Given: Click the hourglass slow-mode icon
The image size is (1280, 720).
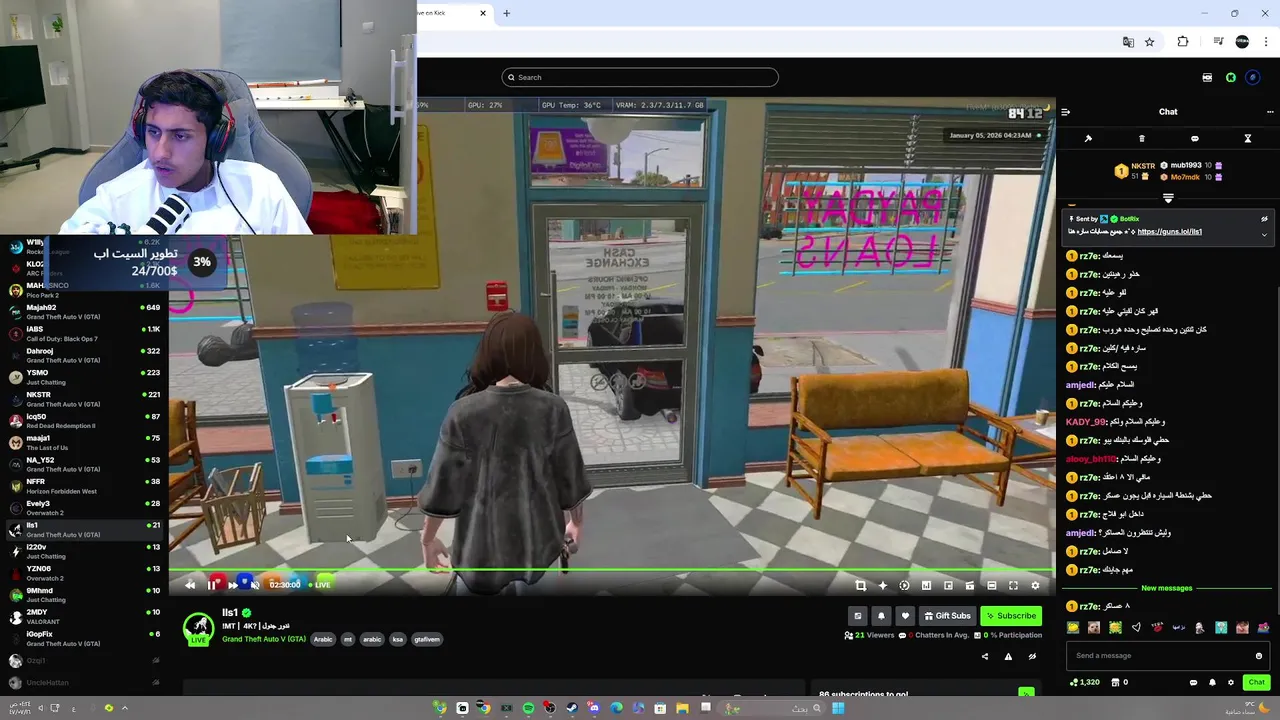Looking at the screenshot, I should pos(1247,139).
